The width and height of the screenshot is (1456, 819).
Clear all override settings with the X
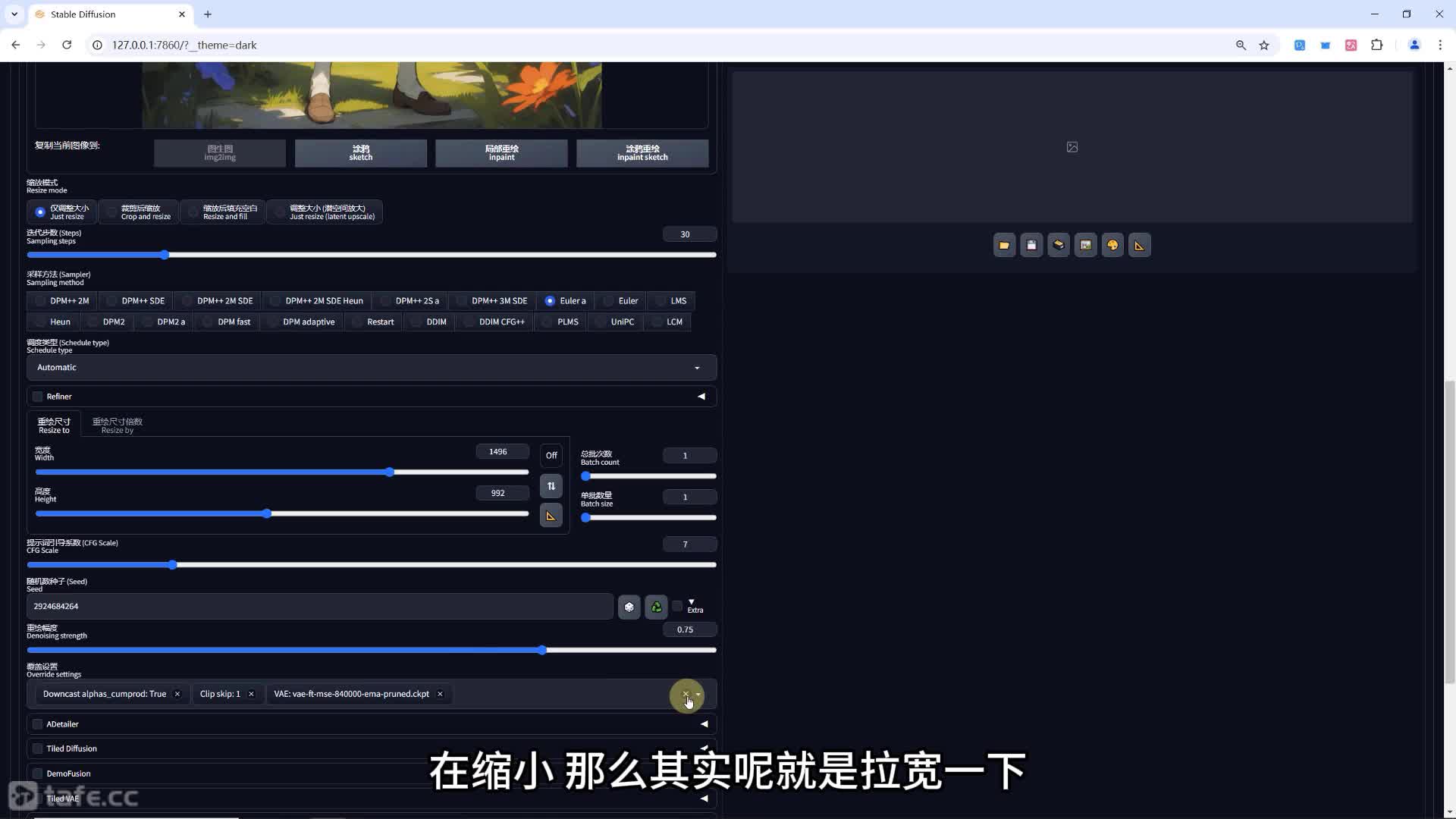(686, 694)
